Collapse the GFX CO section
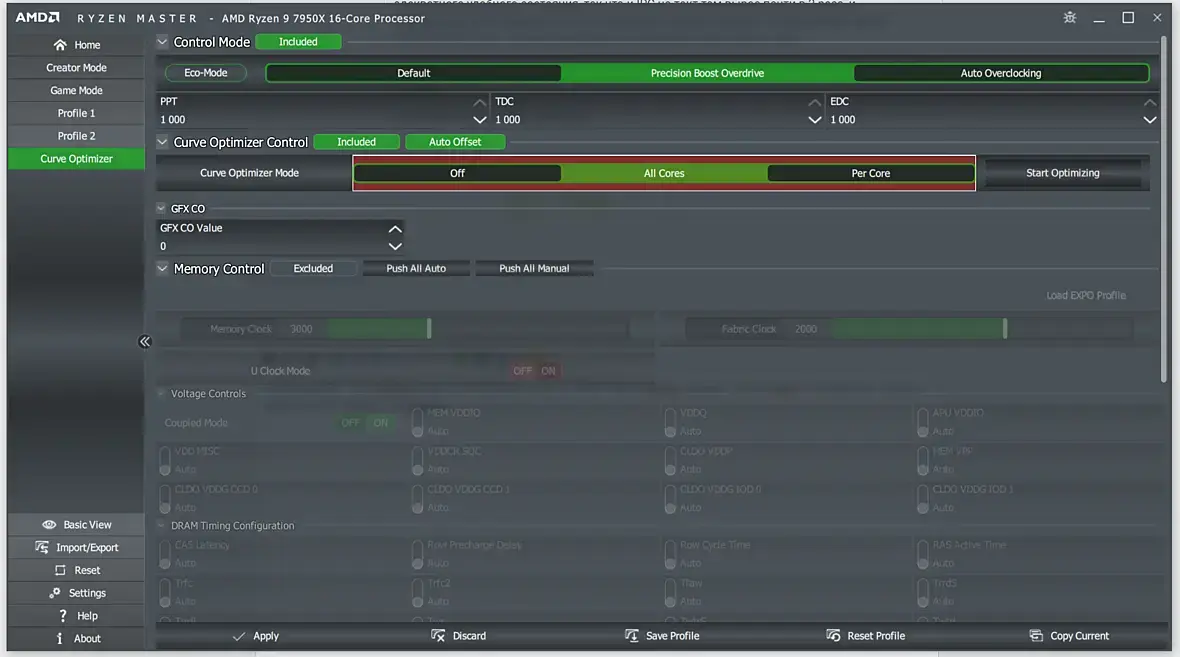1180x657 pixels. click(x=161, y=208)
